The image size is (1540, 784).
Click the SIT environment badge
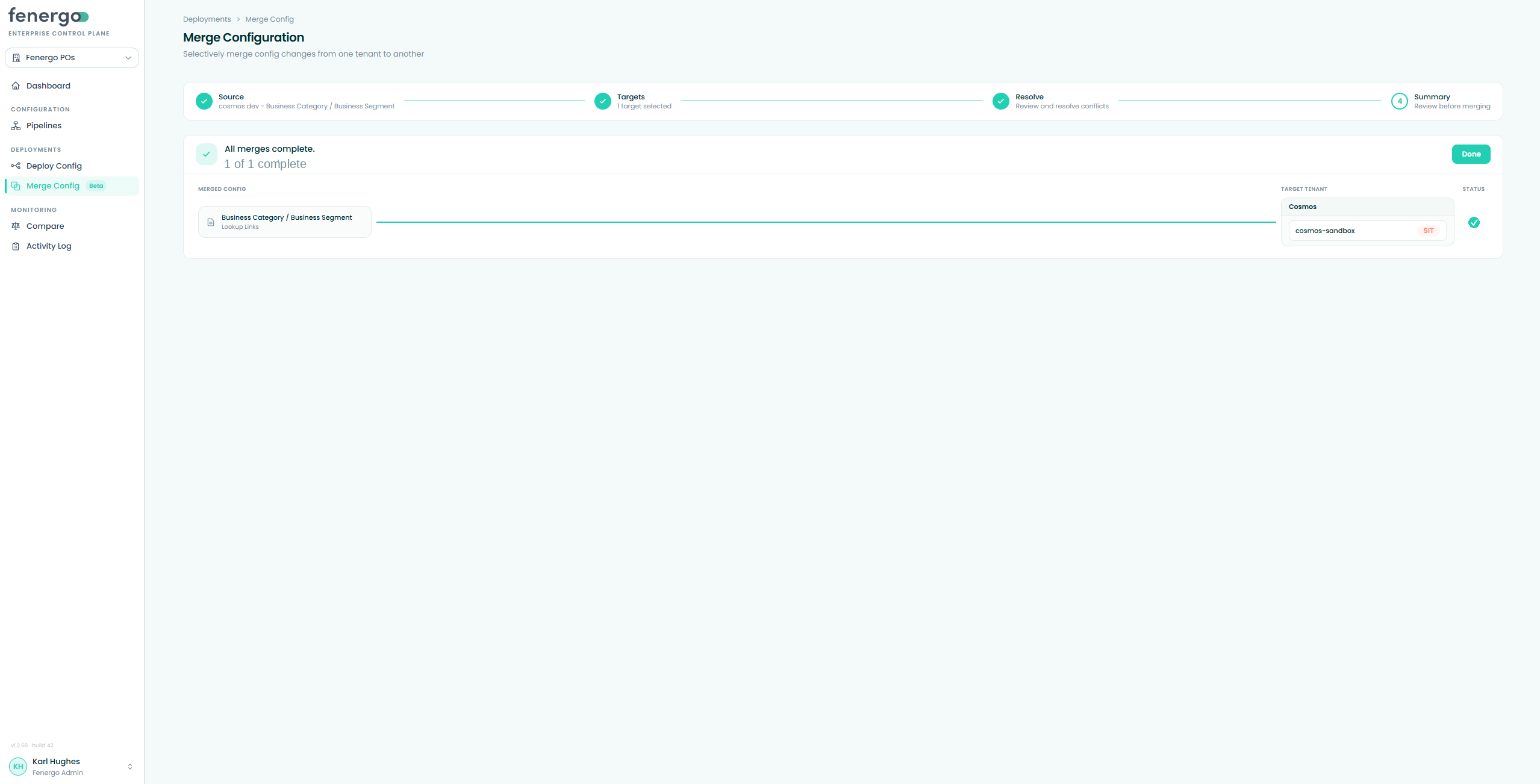pyautogui.click(x=1428, y=231)
